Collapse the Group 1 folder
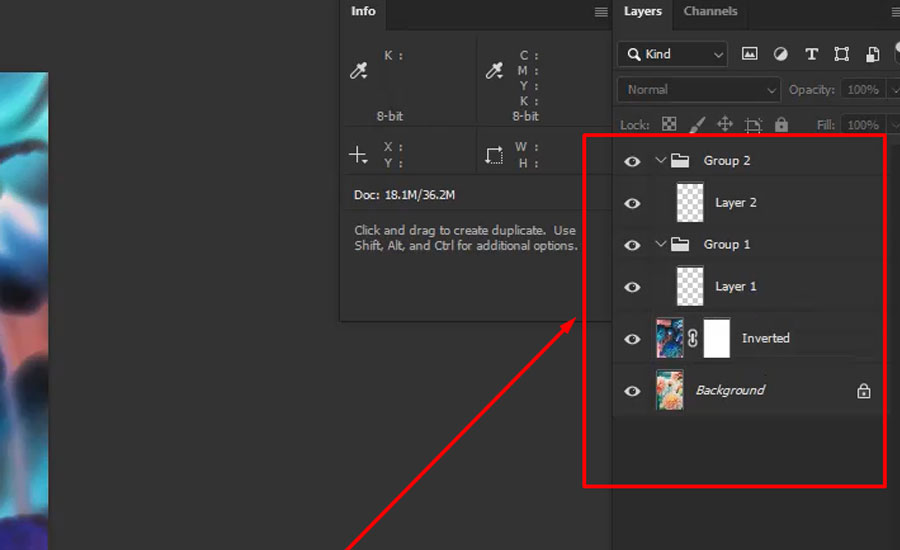900x550 pixels. pyautogui.click(x=660, y=244)
